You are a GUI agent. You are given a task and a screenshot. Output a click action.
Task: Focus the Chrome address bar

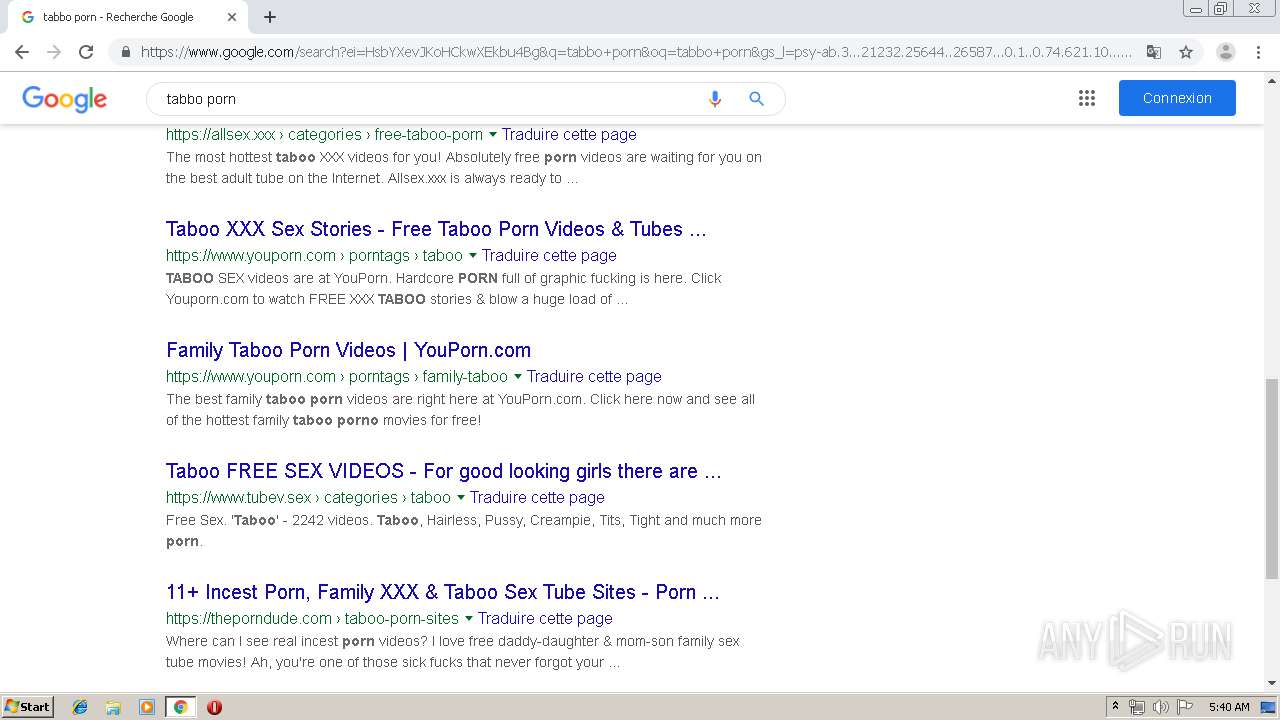click(x=636, y=52)
